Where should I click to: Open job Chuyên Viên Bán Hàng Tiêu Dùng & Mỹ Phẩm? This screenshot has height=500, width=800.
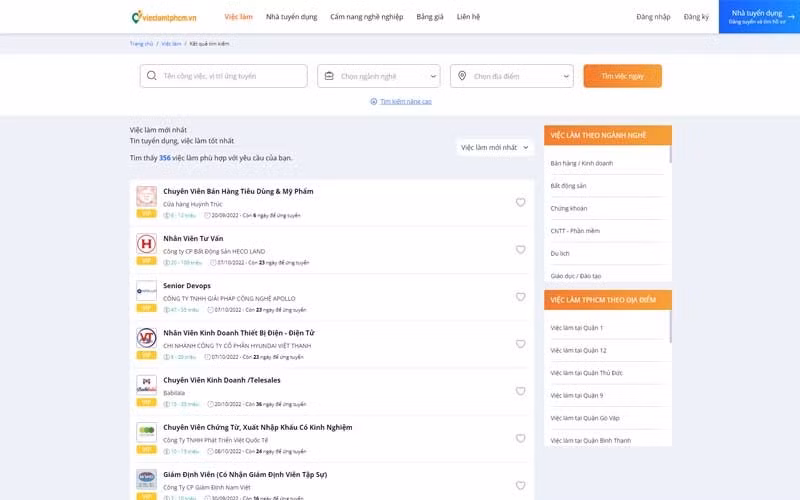coord(238,191)
